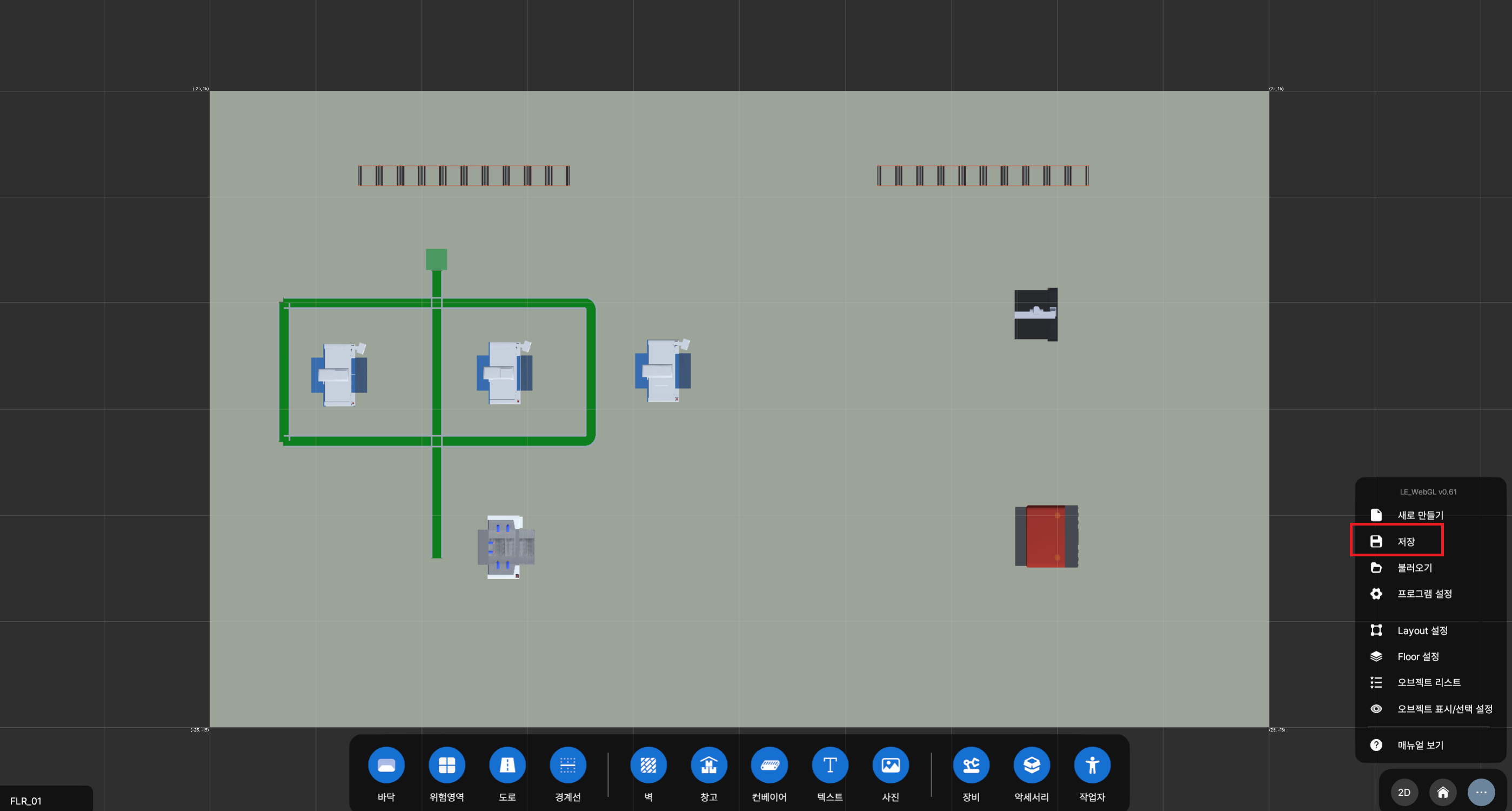The width and height of the screenshot is (1512, 811).
Task: Open 오브젝트 표시/선택 설정 visibility settings
Action: pos(1444,709)
